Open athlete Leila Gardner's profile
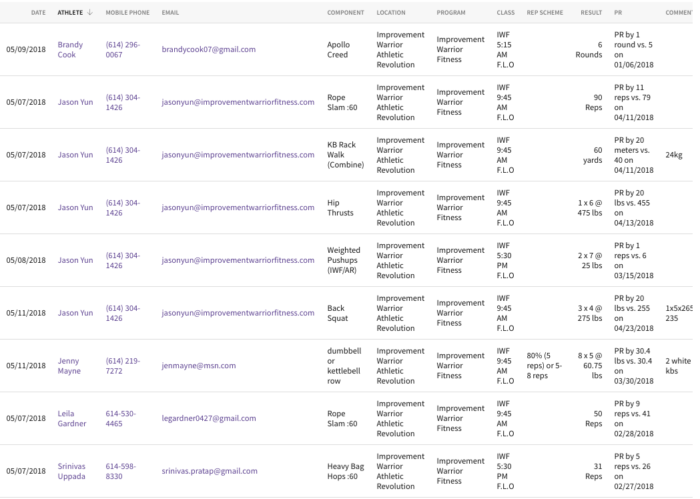This screenshot has width=700, height=499. tap(71, 418)
